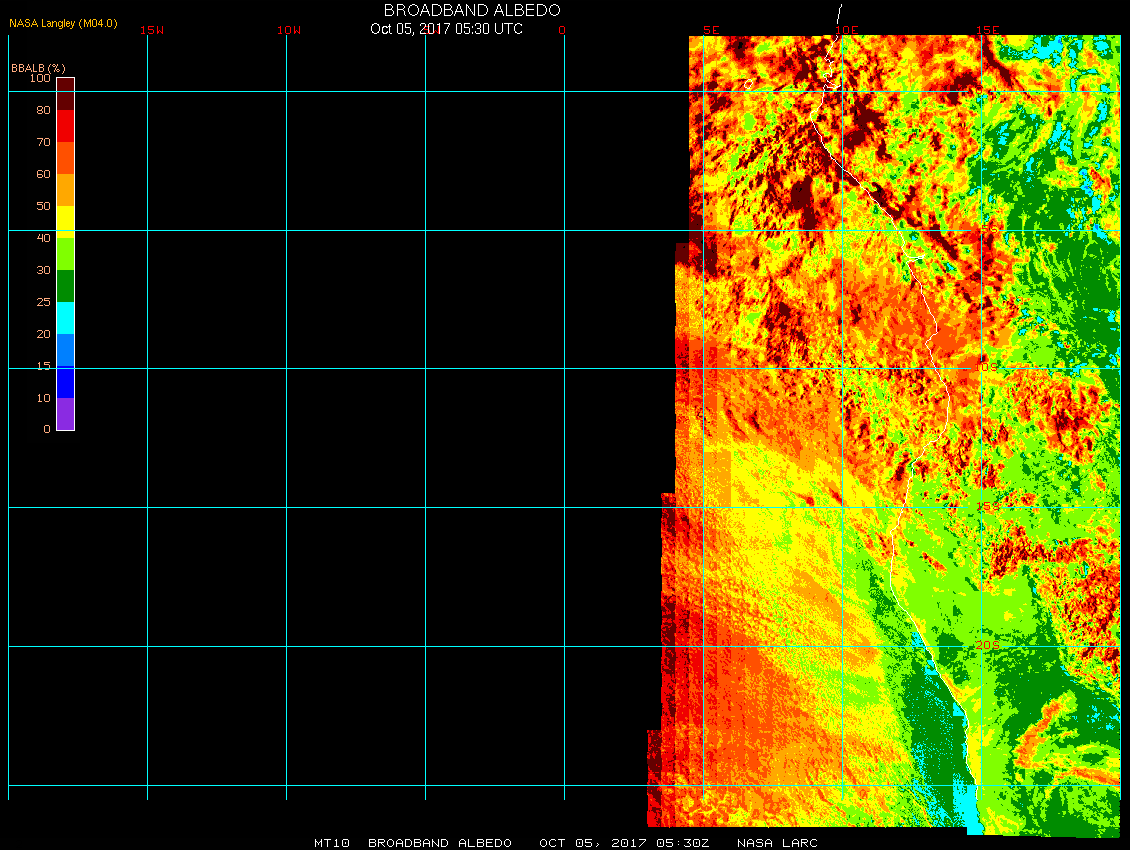Select the dark blue 10-15 legend swatch
The image size is (1130, 850).
[66, 382]
